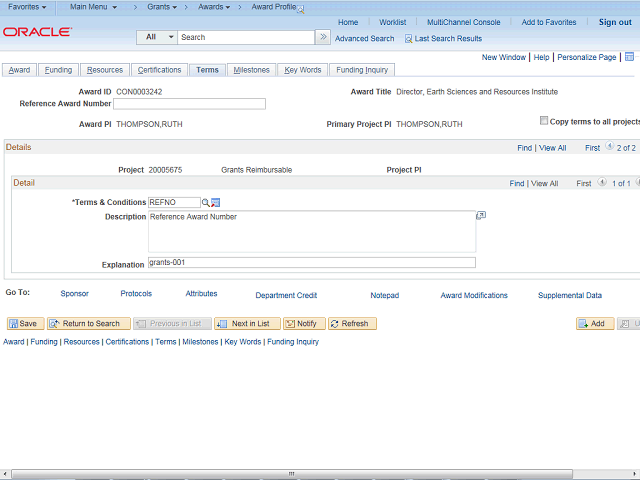Click Find in the Detail subsection header
The height and width of the screenshot is (480, 640).
[x=517, y=184]
